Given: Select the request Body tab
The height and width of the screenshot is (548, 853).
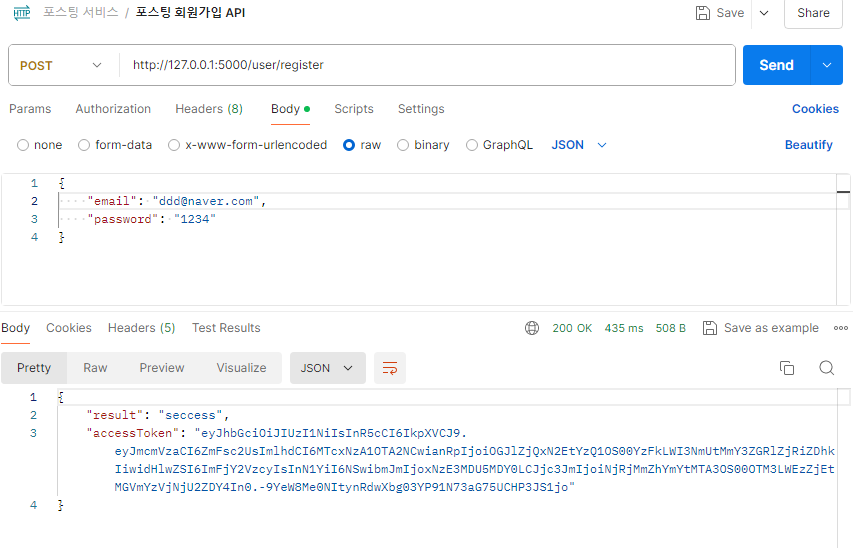Looking at the screenshot, I should (290, 109).
